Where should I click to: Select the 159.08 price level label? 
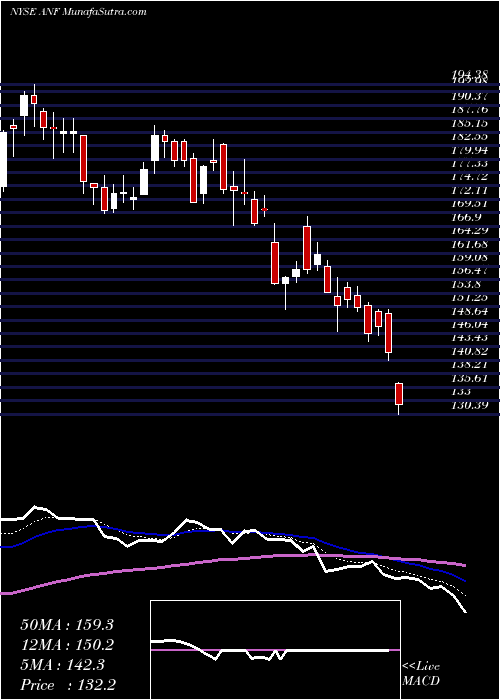[469, 257]
